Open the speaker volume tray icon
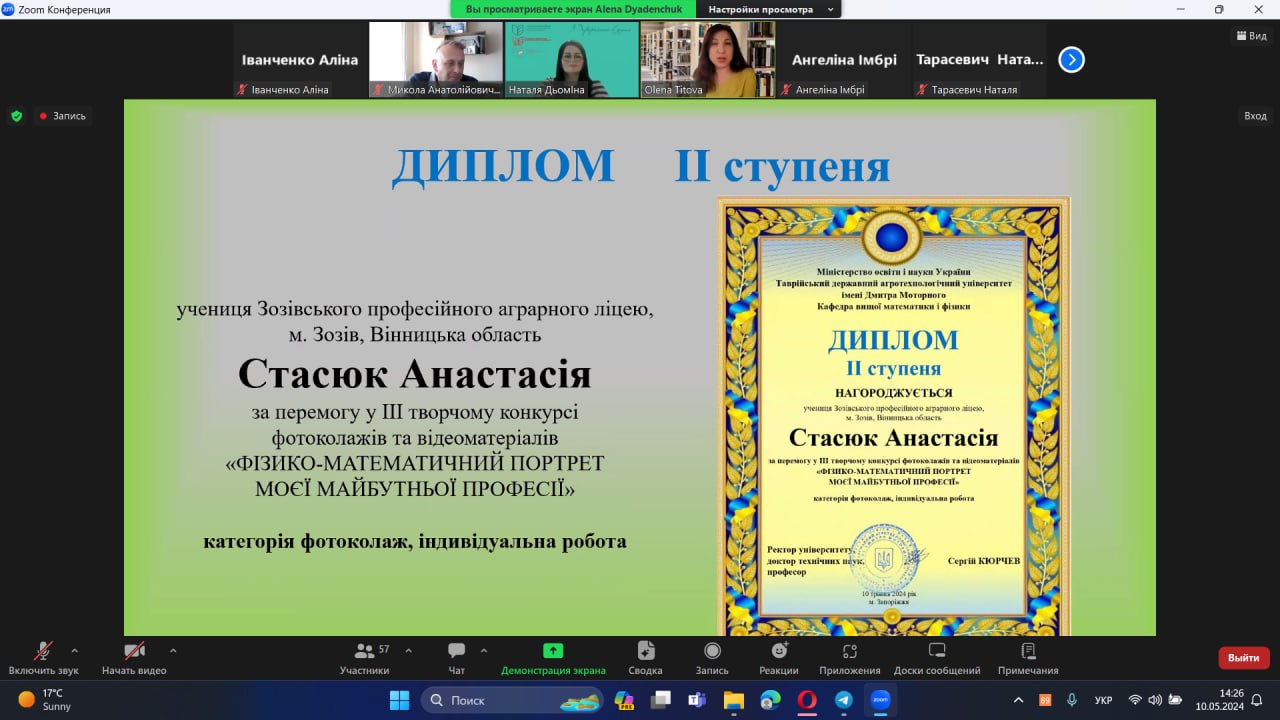 click(x=1156, y=700)
